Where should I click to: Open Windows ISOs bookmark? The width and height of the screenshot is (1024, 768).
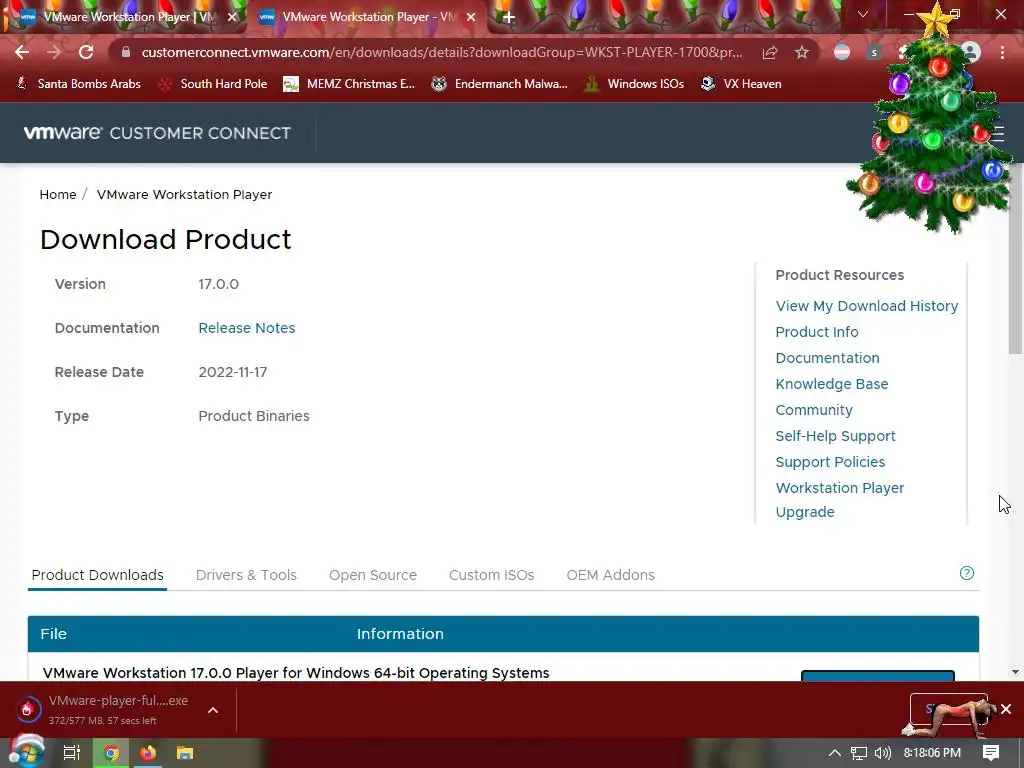pyautogui.click(x=634, y=84)
